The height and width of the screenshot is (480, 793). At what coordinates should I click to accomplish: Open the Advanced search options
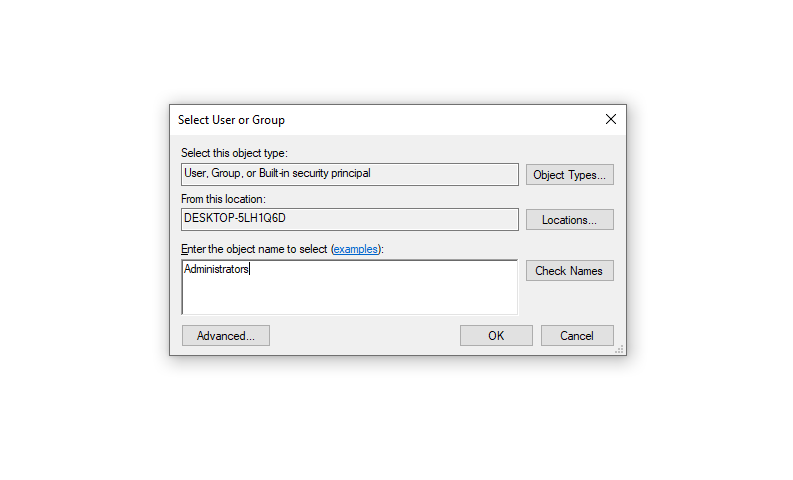(x=226, y=336)
